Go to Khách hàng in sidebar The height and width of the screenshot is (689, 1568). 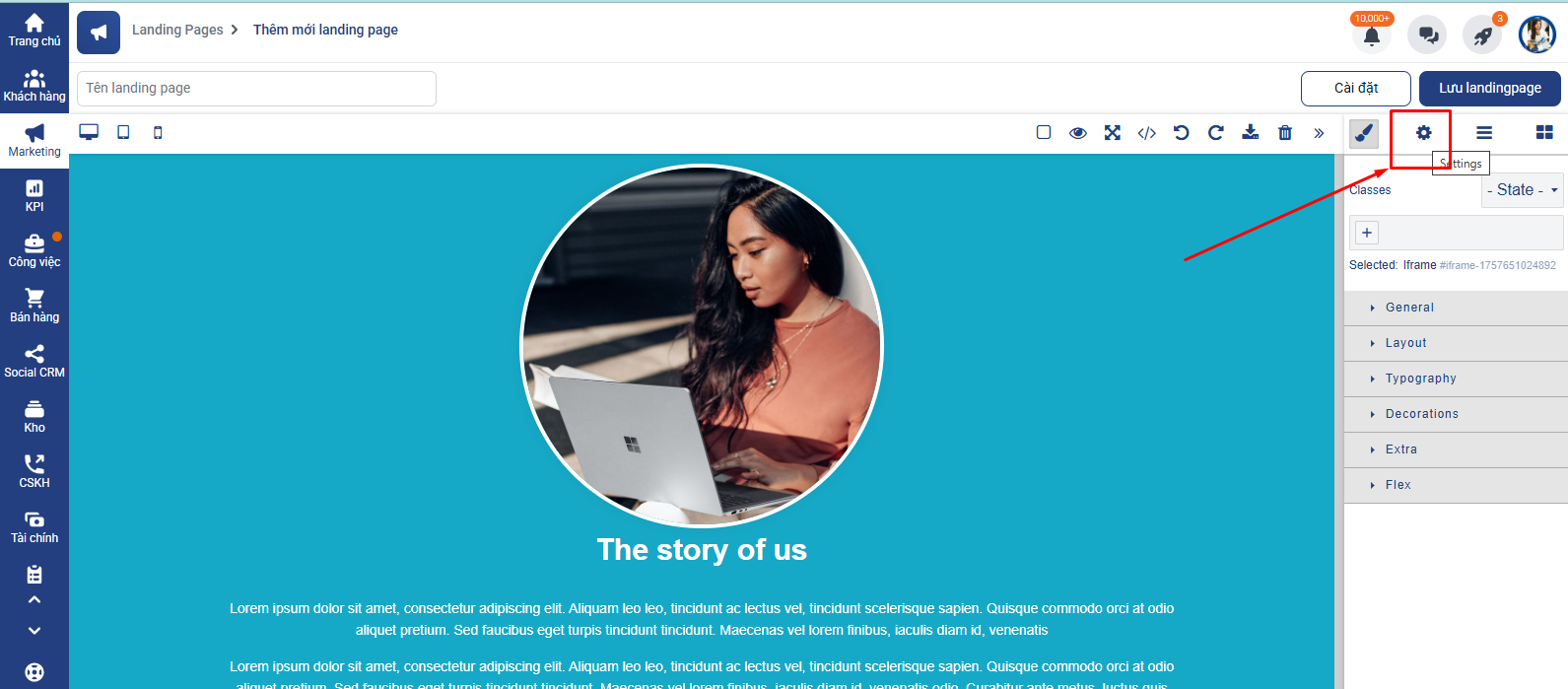click(34, 86)
